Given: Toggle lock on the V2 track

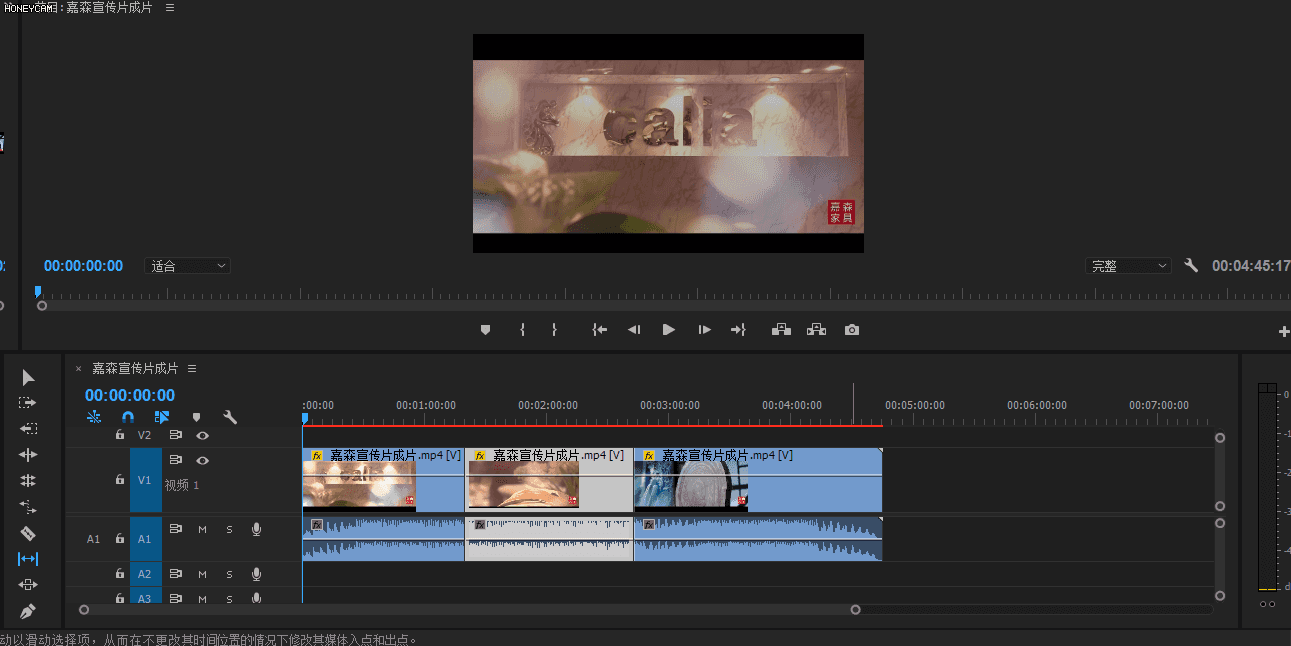Looking at the screenshot, I should coord(119,435).
